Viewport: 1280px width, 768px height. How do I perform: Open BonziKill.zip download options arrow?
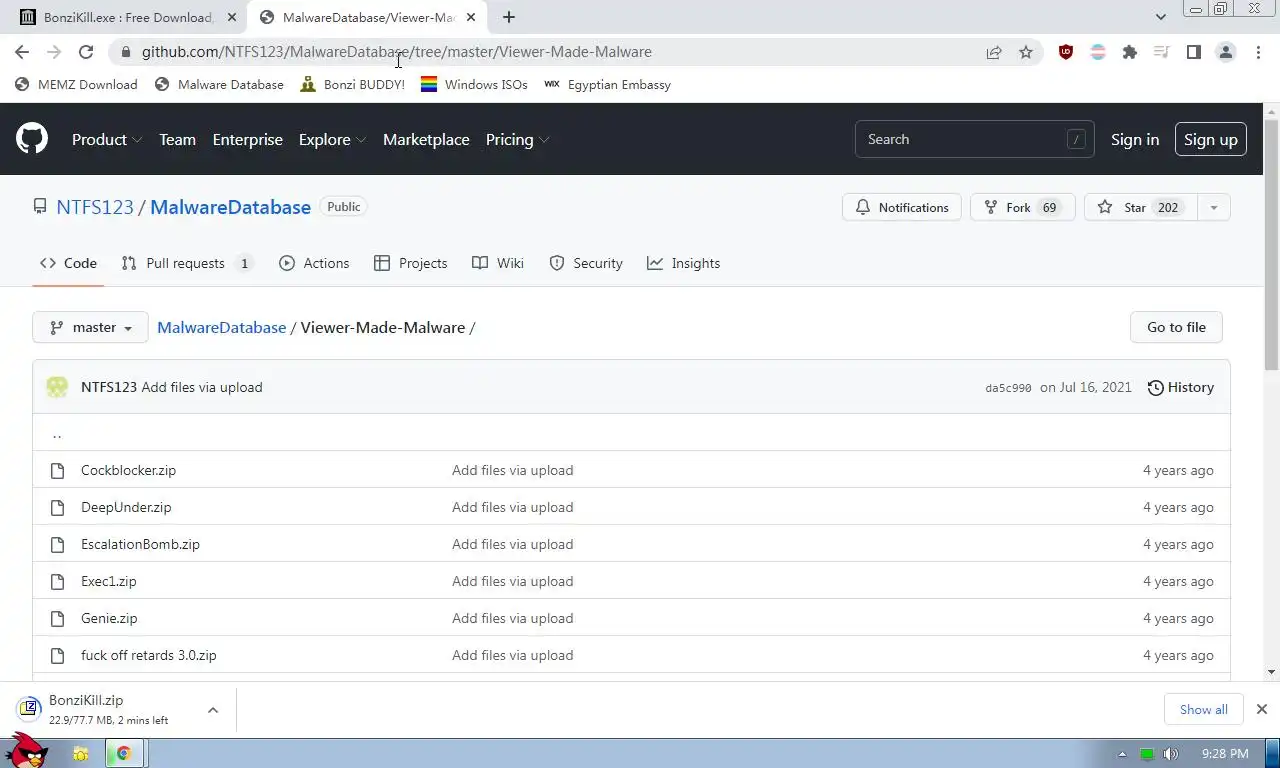213,710
